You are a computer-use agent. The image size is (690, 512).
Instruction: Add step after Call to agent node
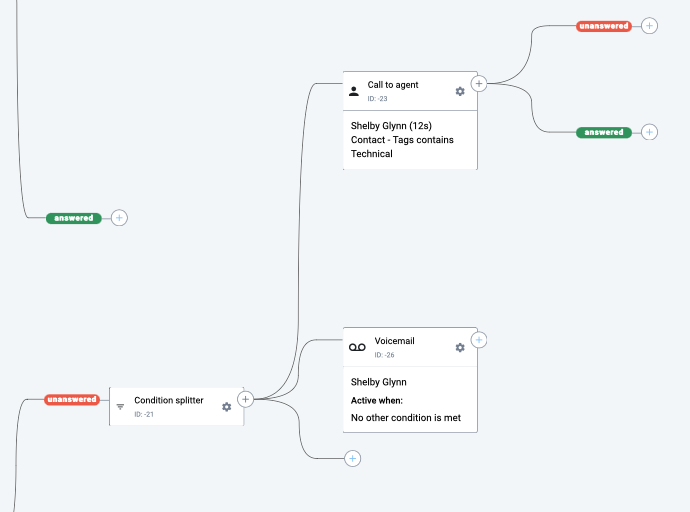tap(479, 84)
